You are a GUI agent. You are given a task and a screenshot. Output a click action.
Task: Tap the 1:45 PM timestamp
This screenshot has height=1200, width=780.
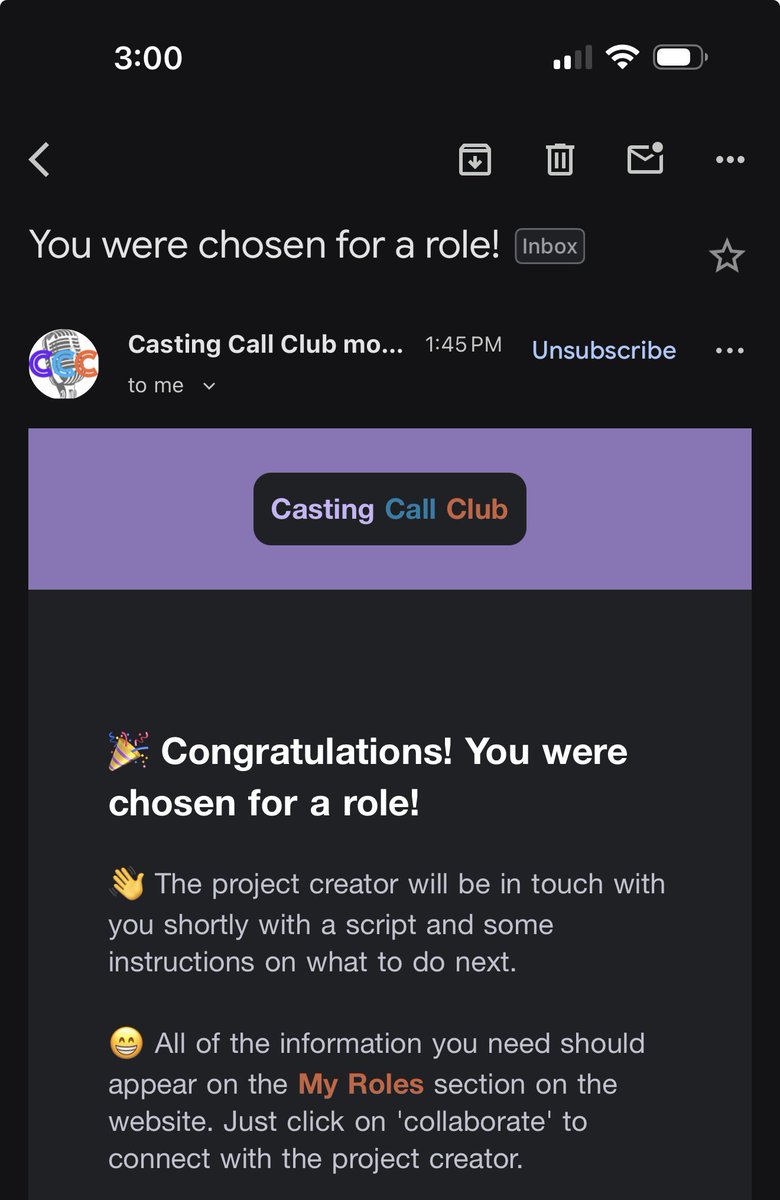[x=463, y=345]
